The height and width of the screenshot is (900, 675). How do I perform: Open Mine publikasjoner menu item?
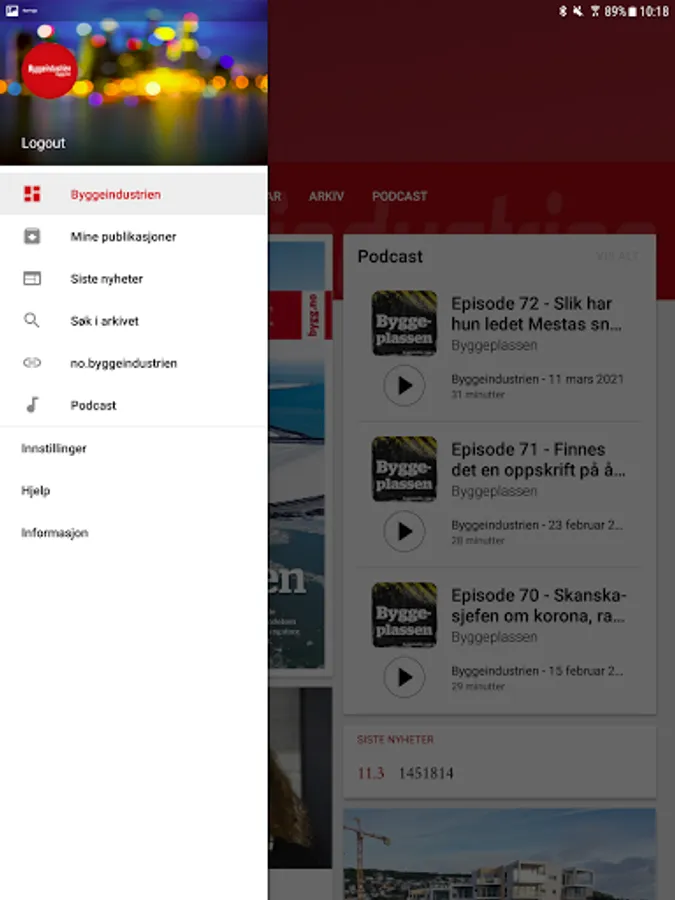[x=134, y=236]
